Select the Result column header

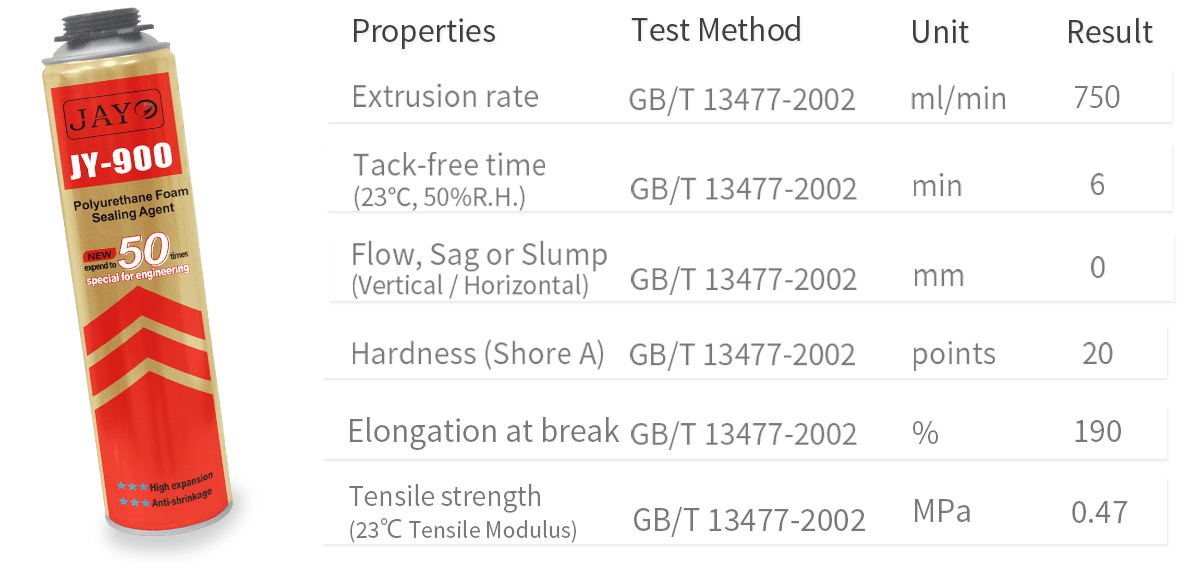click(1109, 32)
